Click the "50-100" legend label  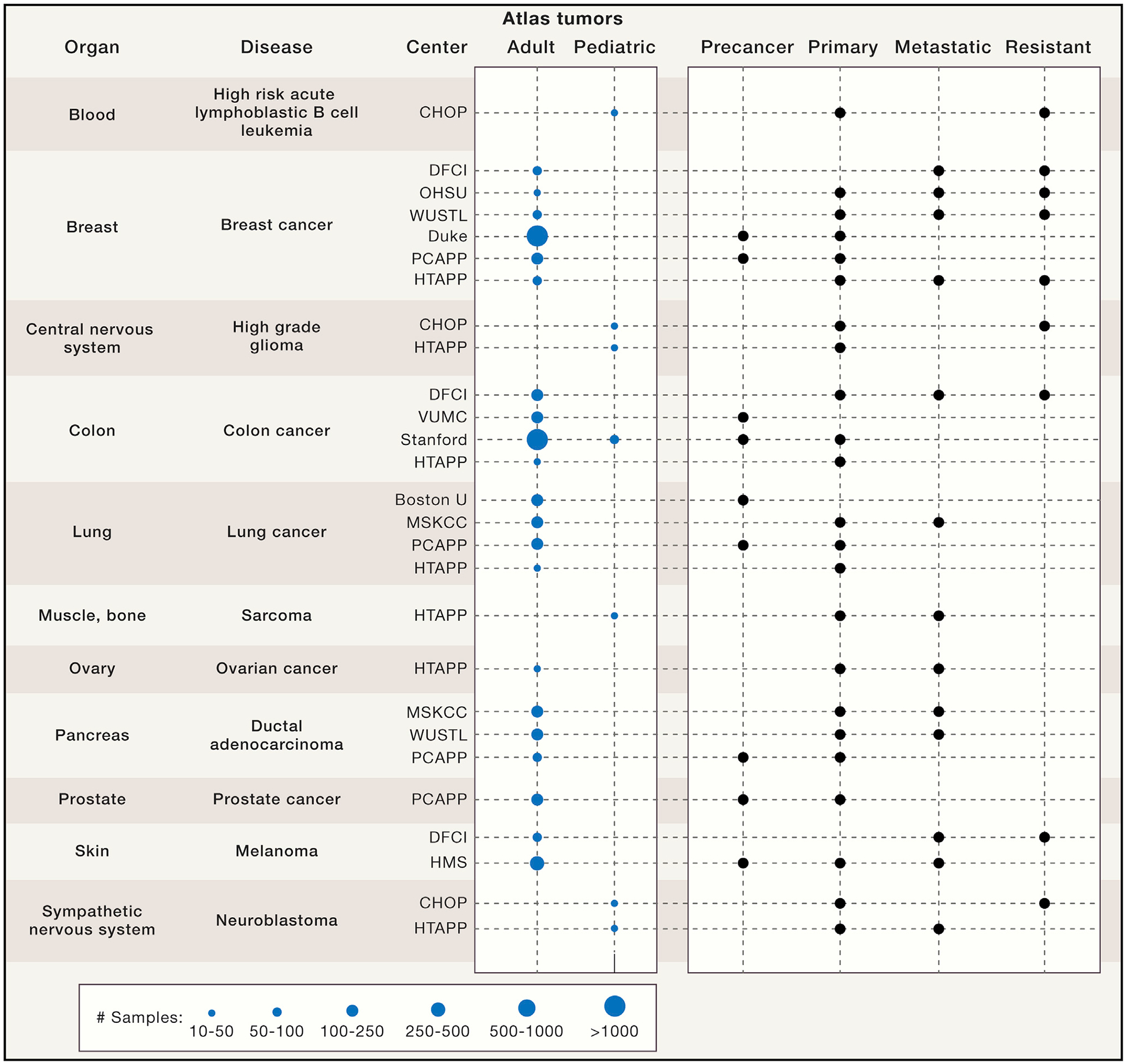[276, 1031]
